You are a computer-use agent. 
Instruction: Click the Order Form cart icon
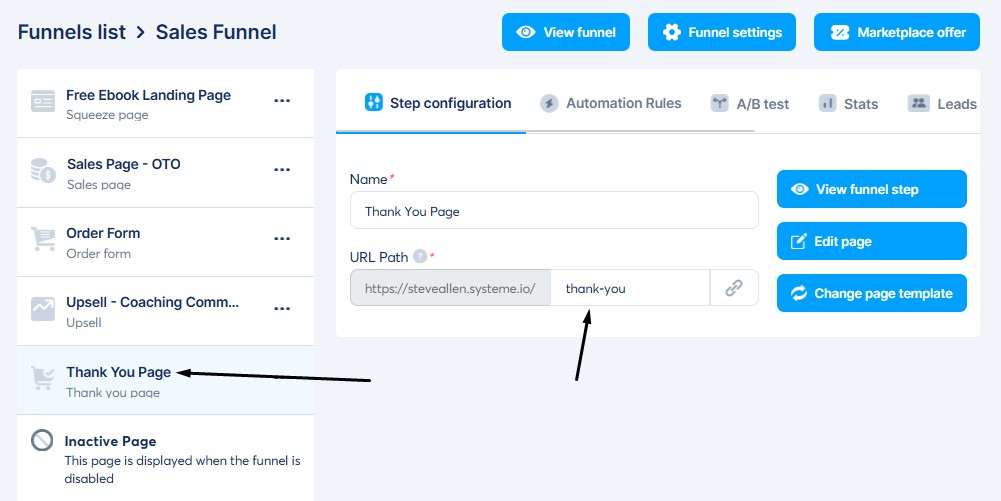coord(43,241)
